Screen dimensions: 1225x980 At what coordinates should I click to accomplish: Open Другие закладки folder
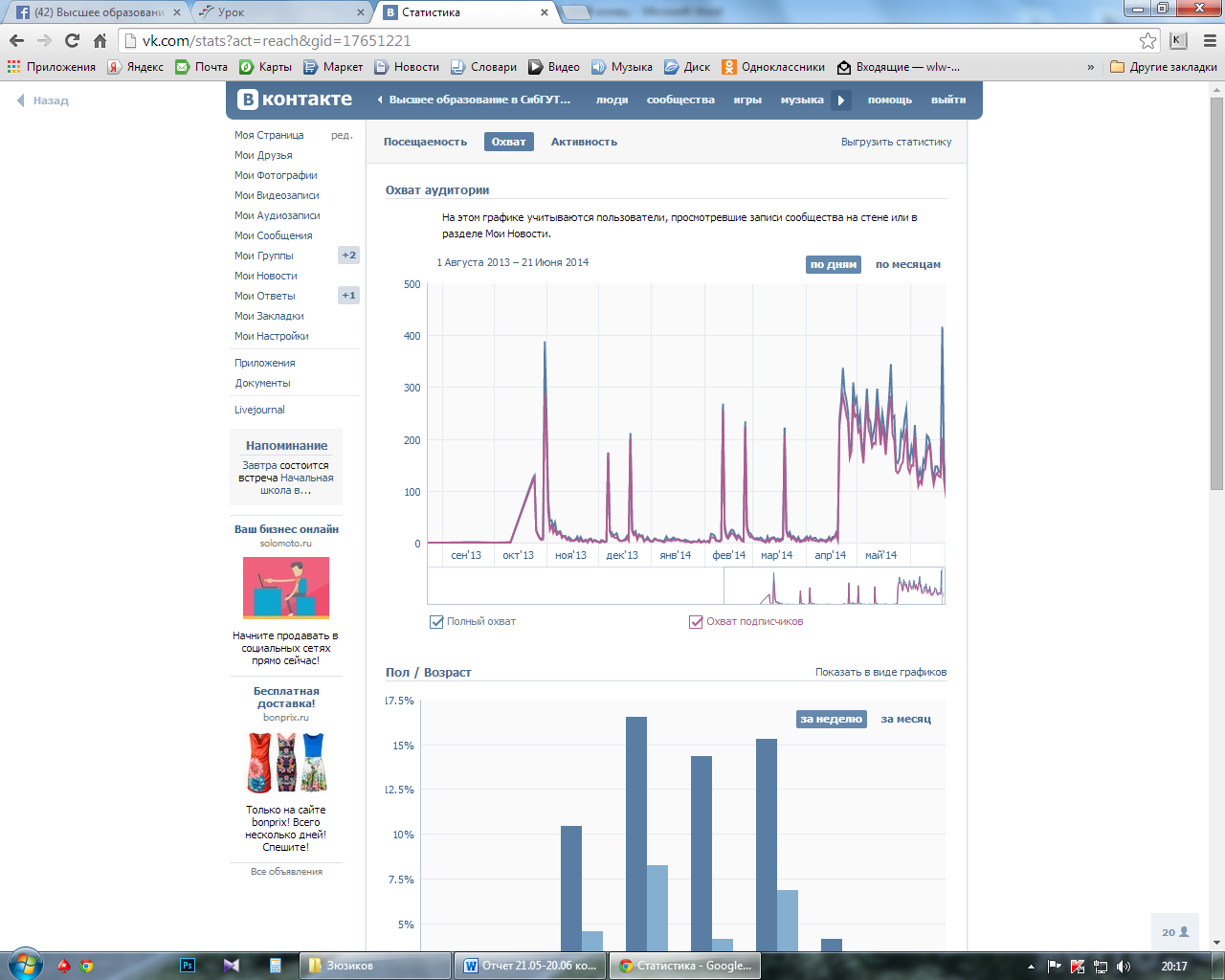coord(1163,67)
